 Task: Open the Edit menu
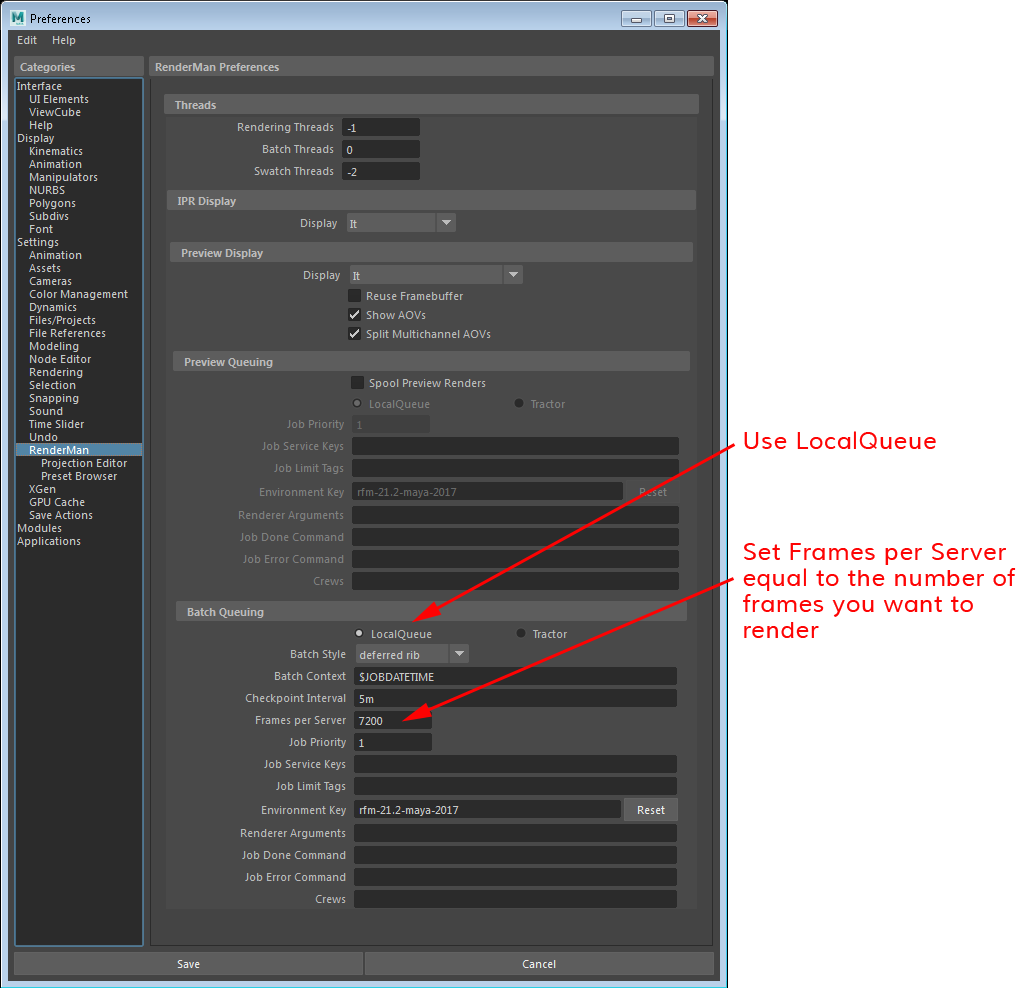[x=27, y=40]
